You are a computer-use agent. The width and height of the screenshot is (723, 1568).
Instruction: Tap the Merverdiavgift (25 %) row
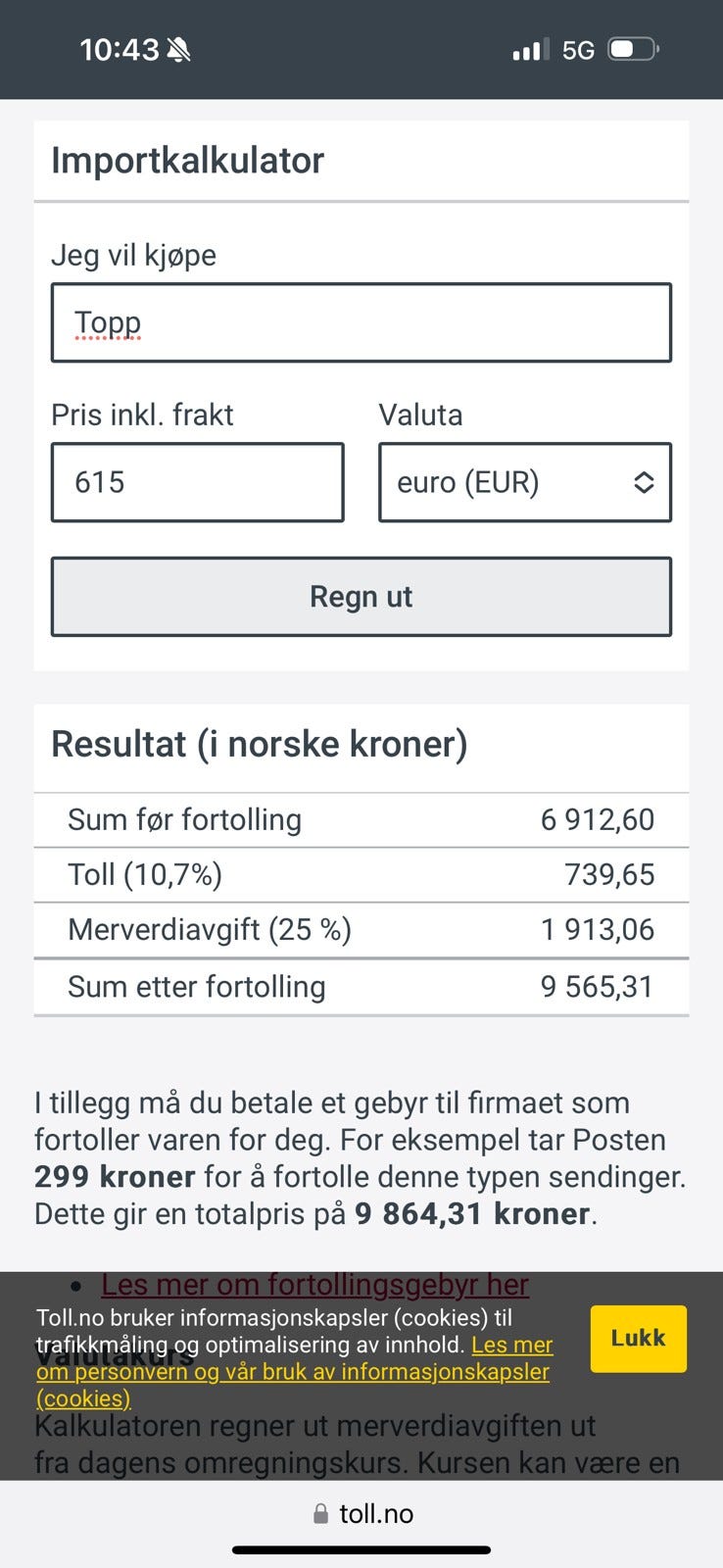click(x=361, y=930)
